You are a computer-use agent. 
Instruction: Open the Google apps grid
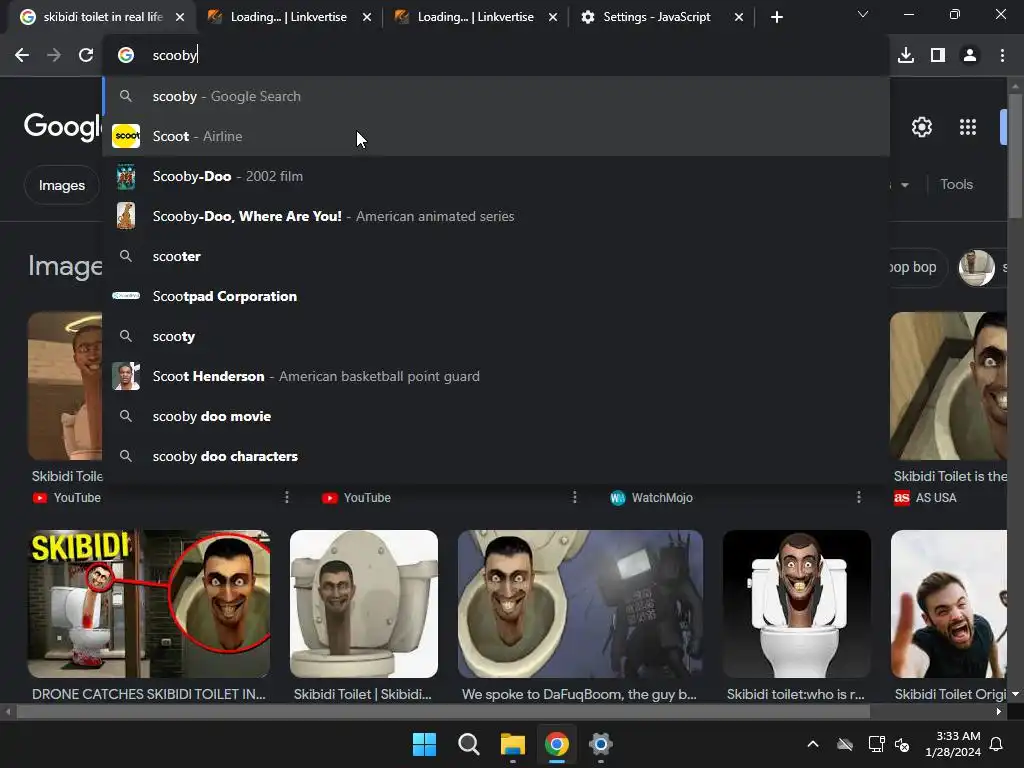pyautogui.click(x=968, y=127)
